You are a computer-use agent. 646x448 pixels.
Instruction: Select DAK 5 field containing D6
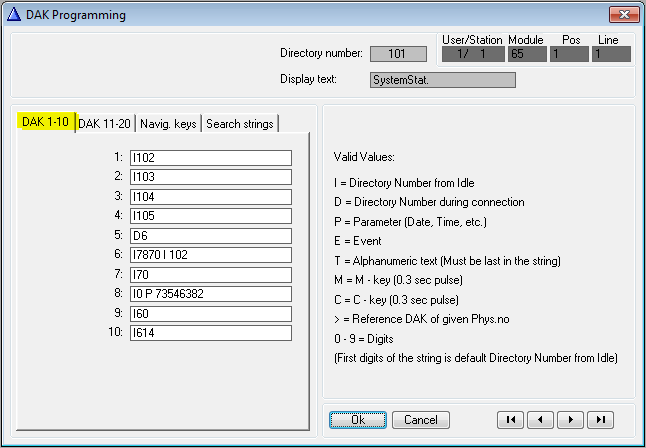pos(209,235)
